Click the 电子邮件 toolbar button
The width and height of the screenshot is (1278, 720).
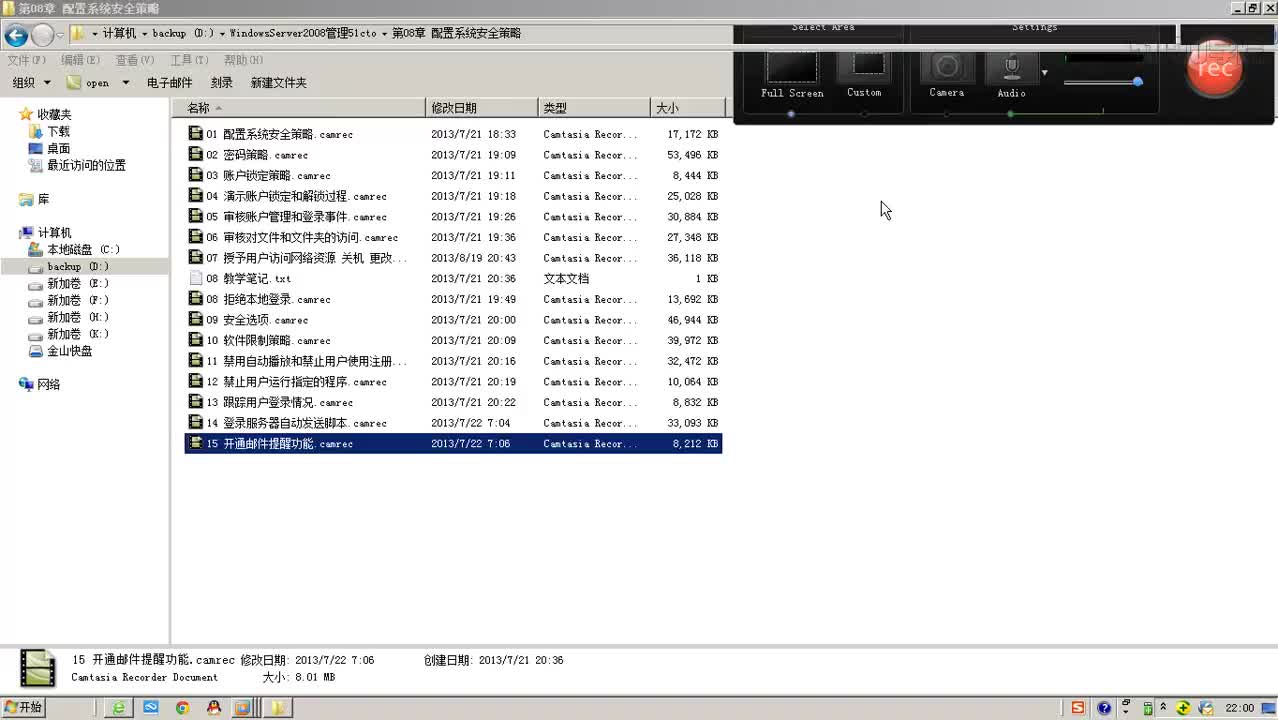tap(169, 83)
